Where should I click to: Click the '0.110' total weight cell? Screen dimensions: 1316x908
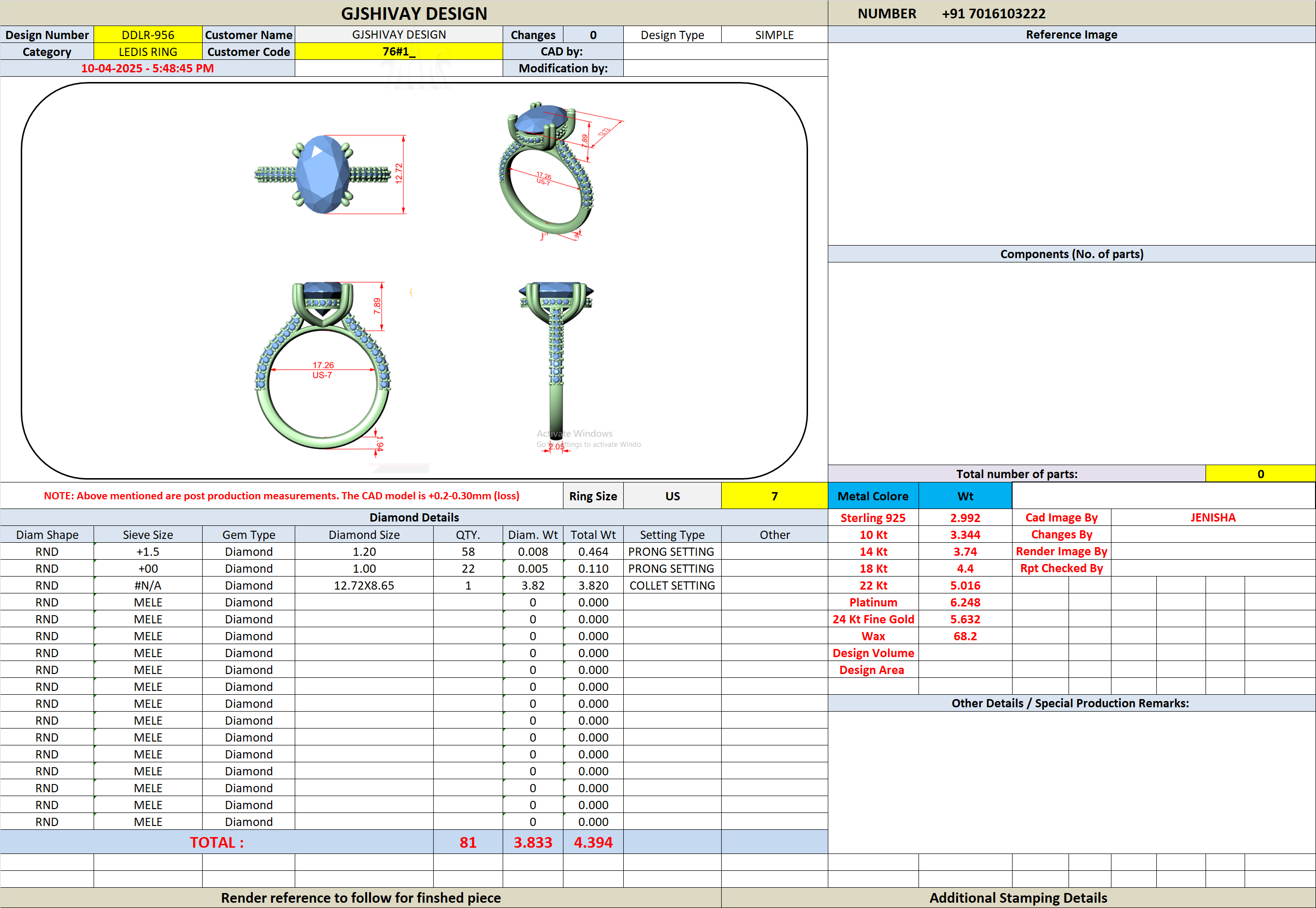(x=593, y=569)
